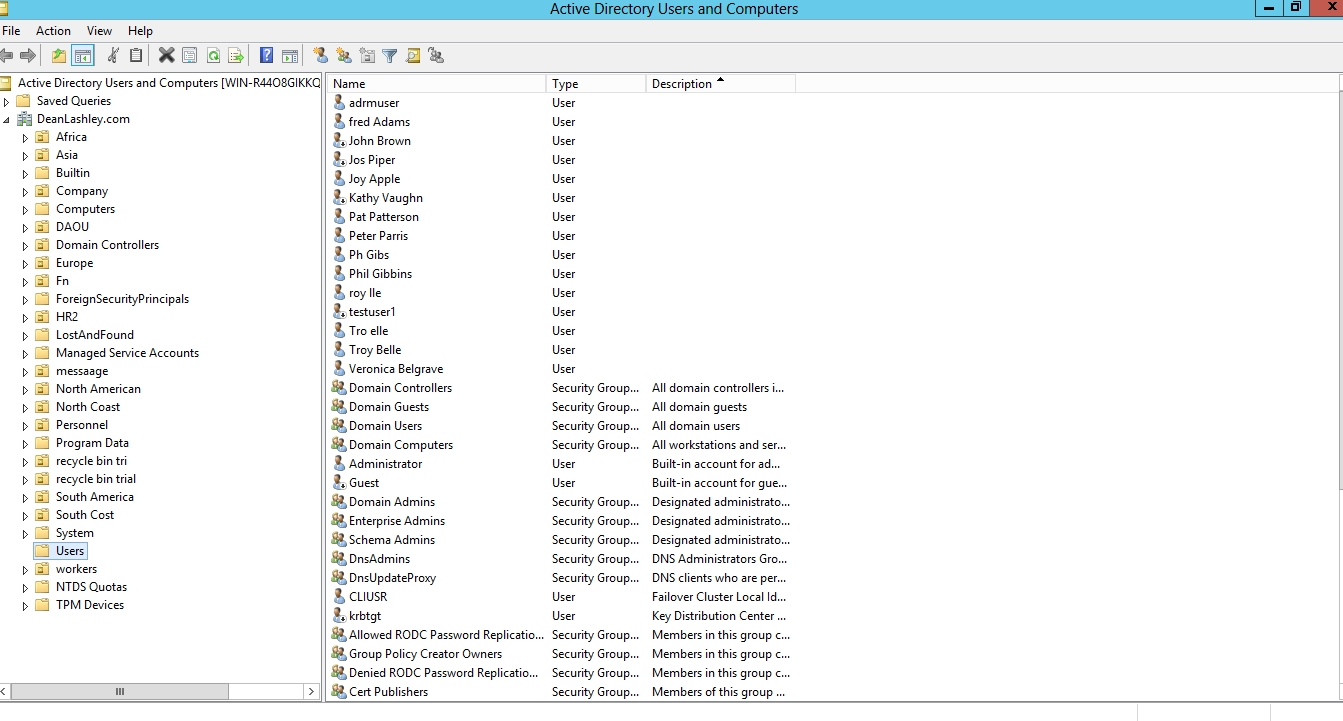Open the Action menu
Screen dimensions: 1343x721
coord(53,31)
